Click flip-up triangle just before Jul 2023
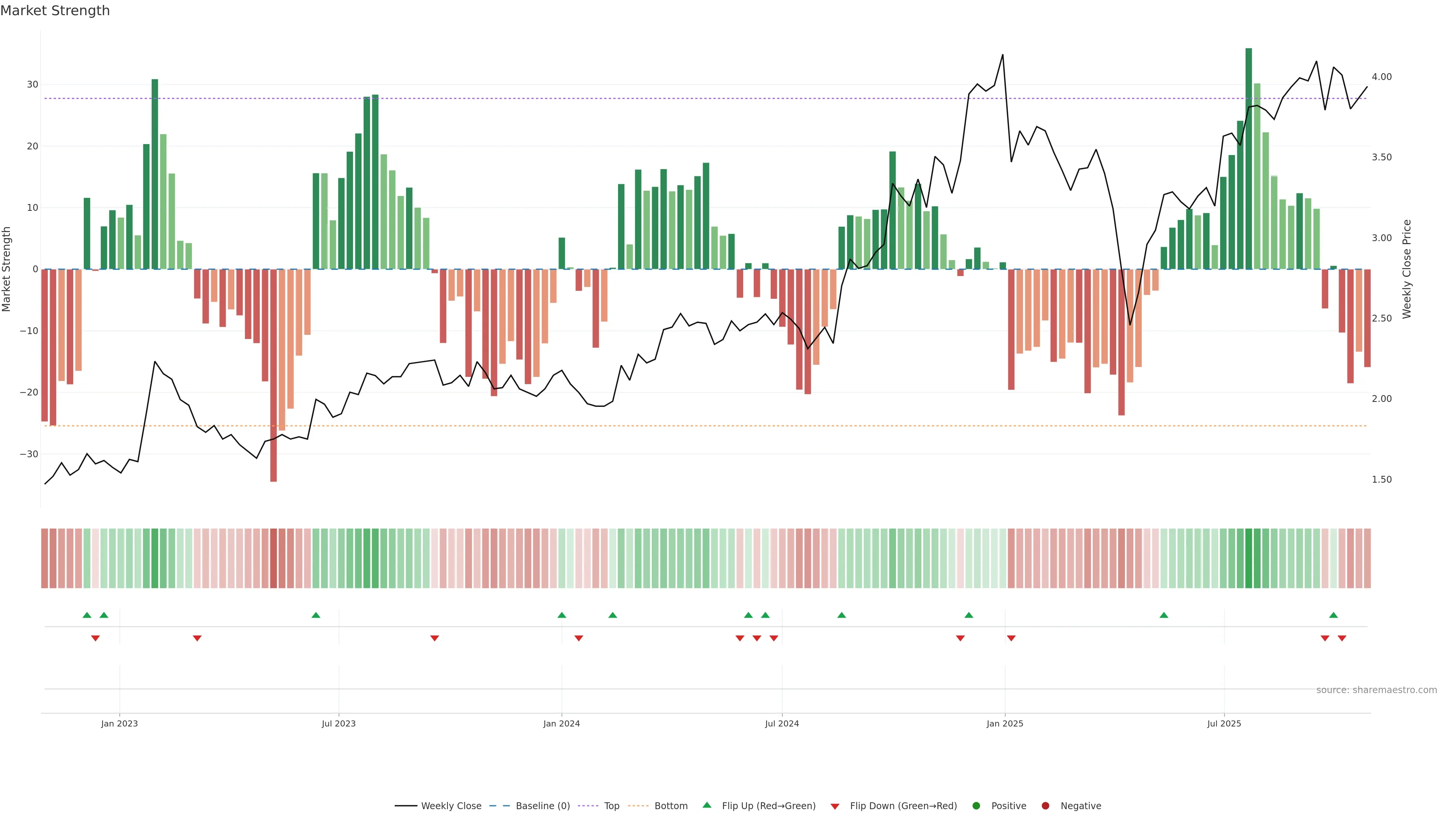 coord(316,615)
